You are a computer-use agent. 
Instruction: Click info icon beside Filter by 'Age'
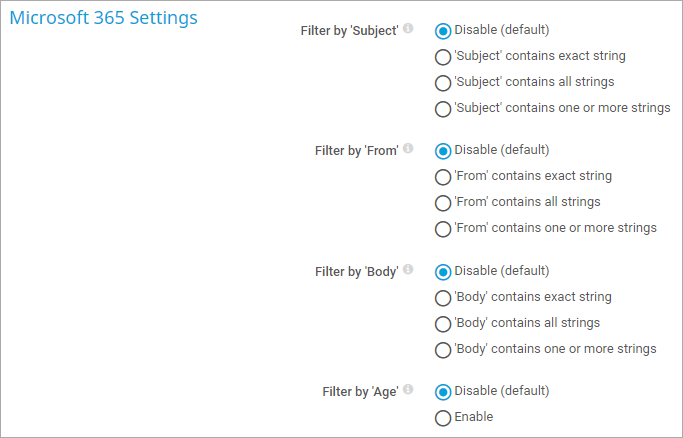pyautogui.click(x=408, y=390)
